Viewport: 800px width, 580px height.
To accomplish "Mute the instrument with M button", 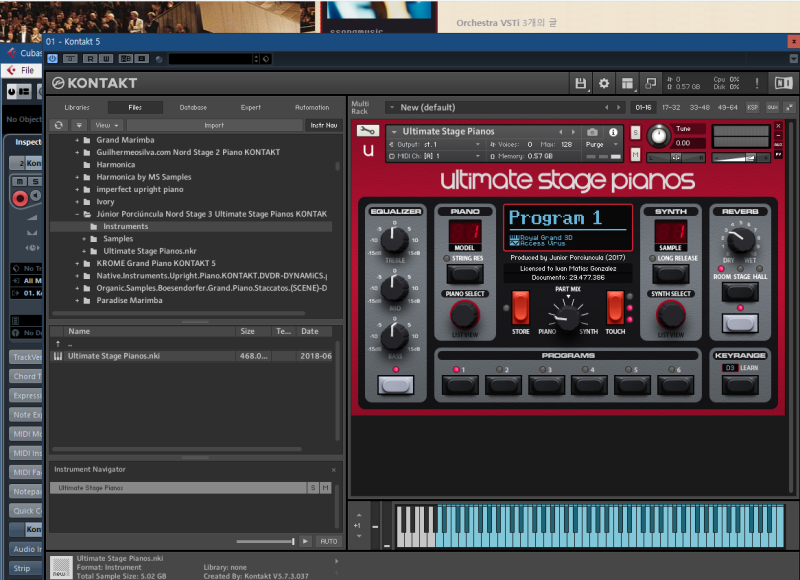I will pyautogui.click(x=636, y=155).
